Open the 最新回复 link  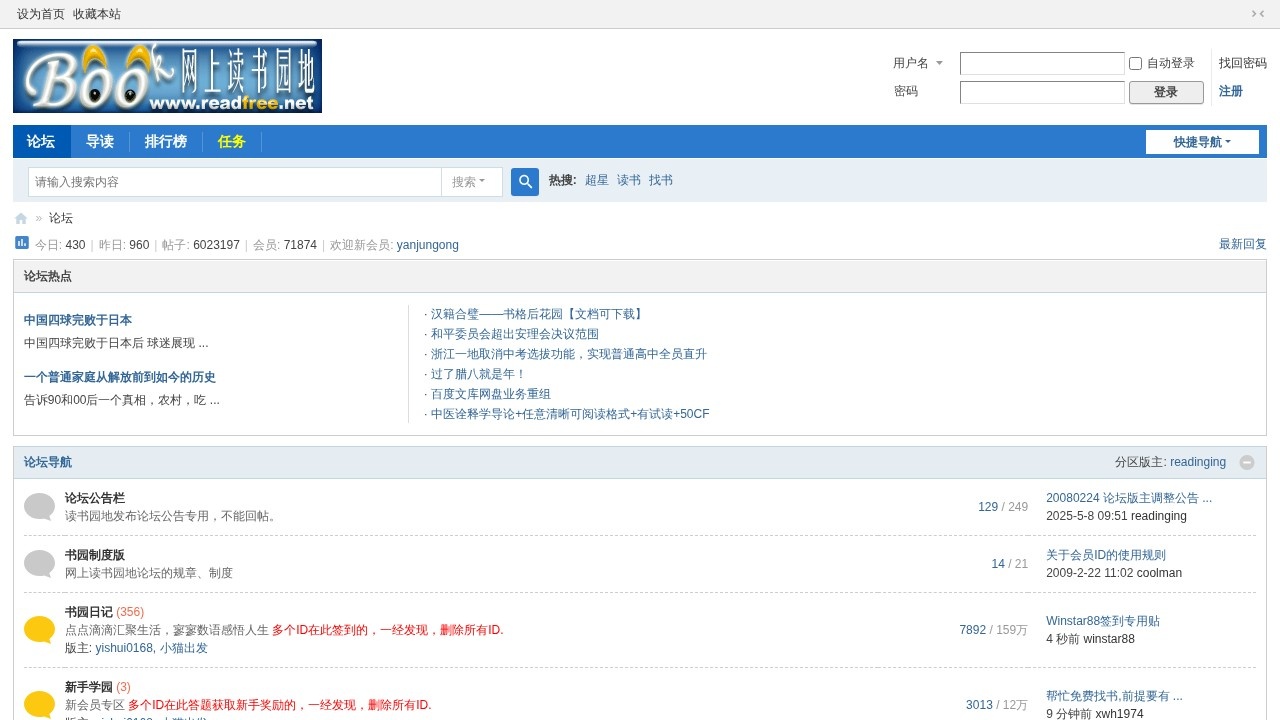point(1242,244)
